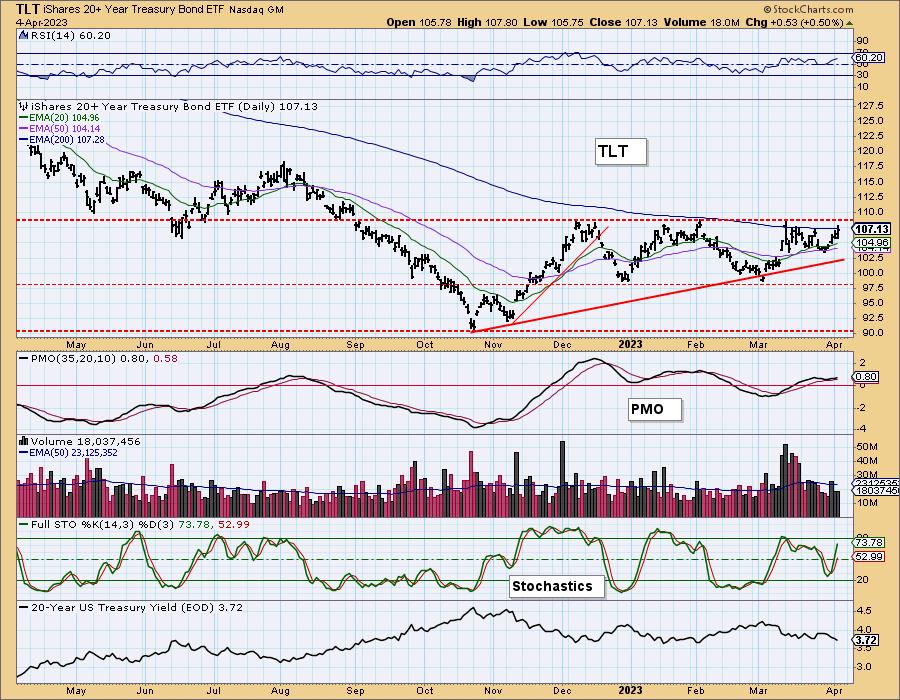Click the Chg +0.53 (+0.50%) value
Screen dimensions: 900x700
click(x=794, y=22)
